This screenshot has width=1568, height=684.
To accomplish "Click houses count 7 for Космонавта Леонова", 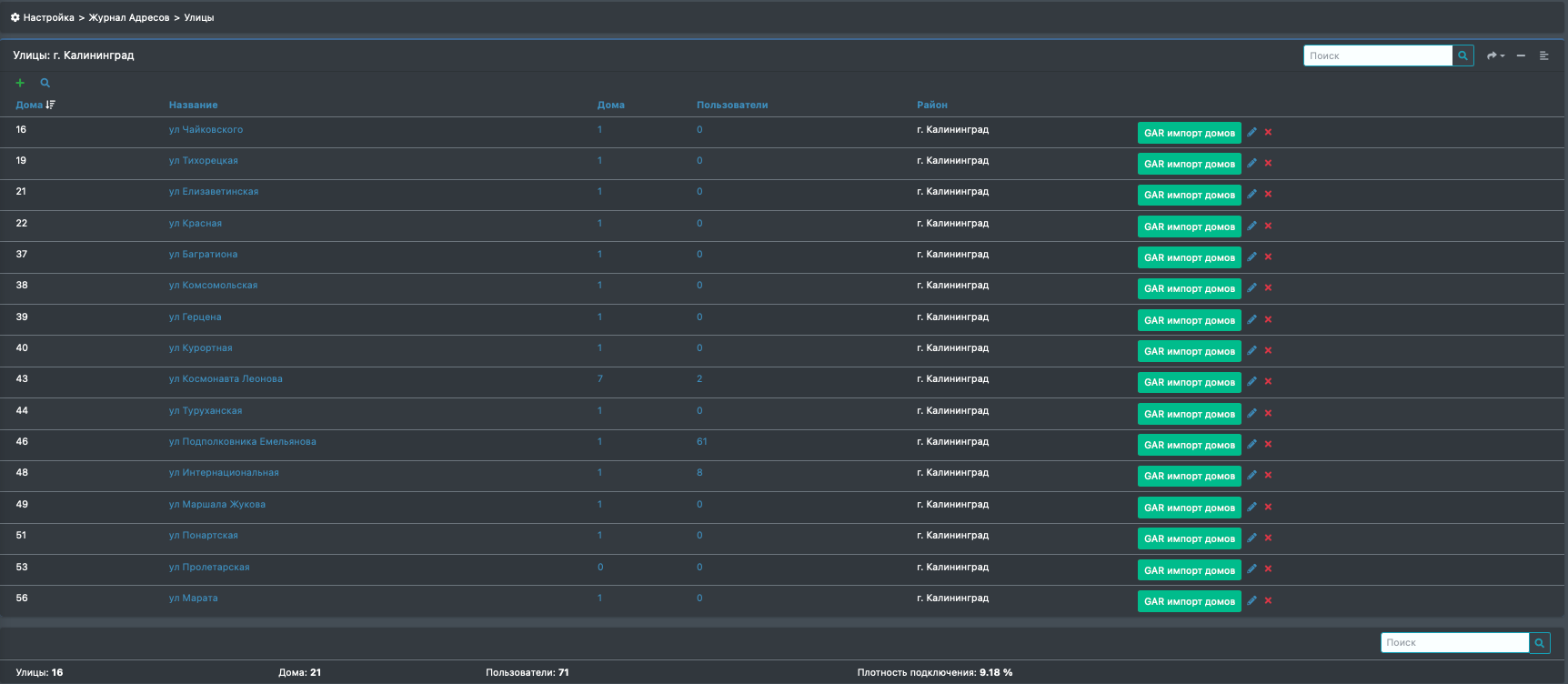I will pyautogui.click(x=600, y=378).
